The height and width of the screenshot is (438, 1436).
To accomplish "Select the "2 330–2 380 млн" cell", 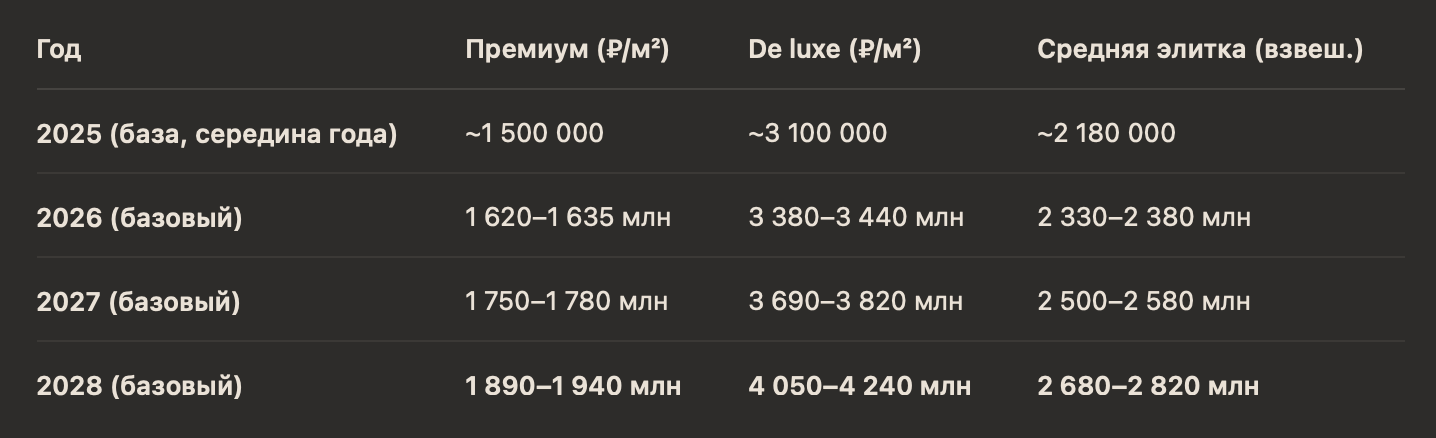I will (x=1144, y=218).
